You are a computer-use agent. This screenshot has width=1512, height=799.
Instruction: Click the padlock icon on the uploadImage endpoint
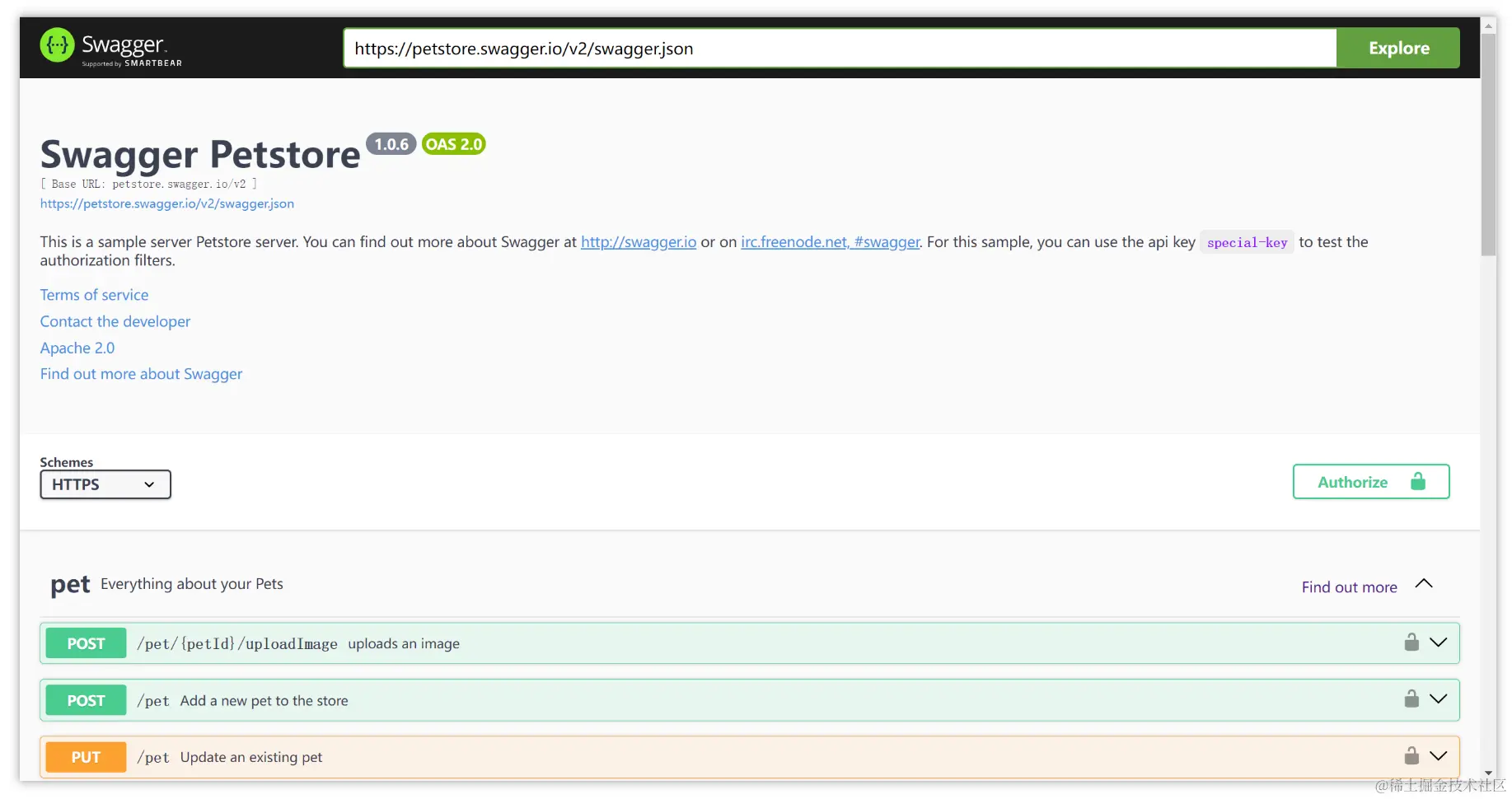[1411, 642]
